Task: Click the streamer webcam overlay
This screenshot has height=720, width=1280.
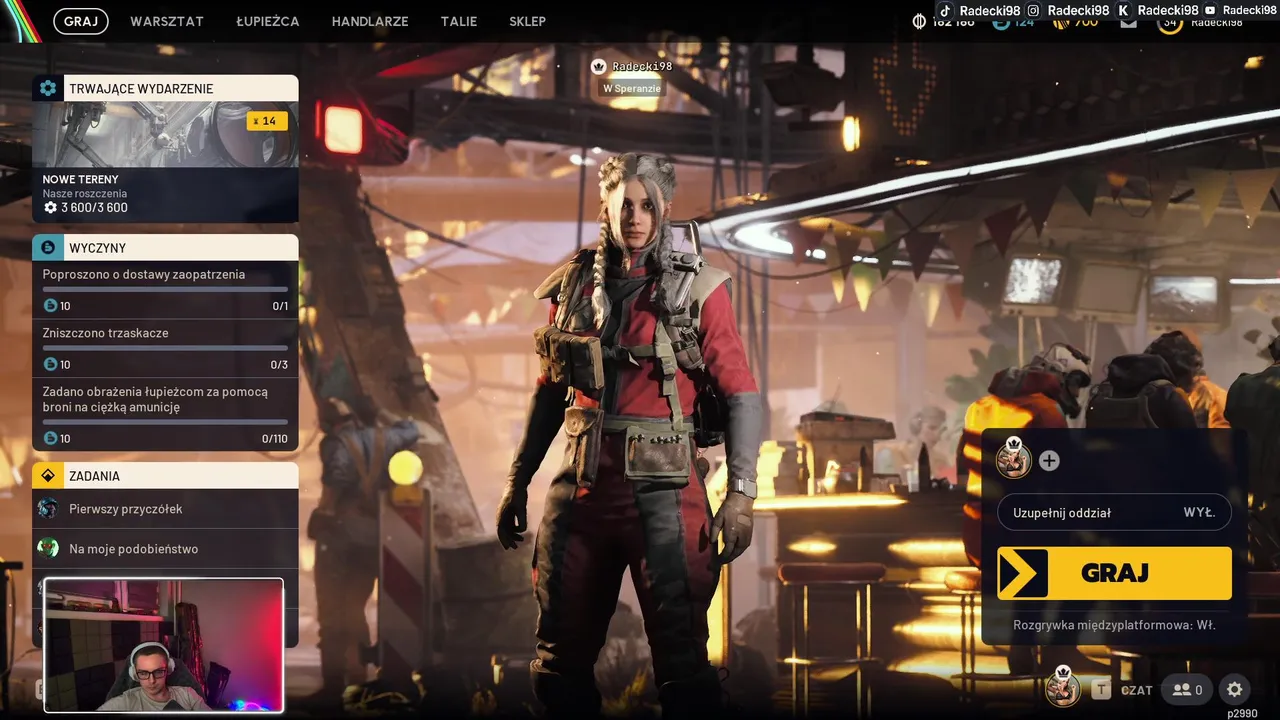Action: (x=164, y=645)
